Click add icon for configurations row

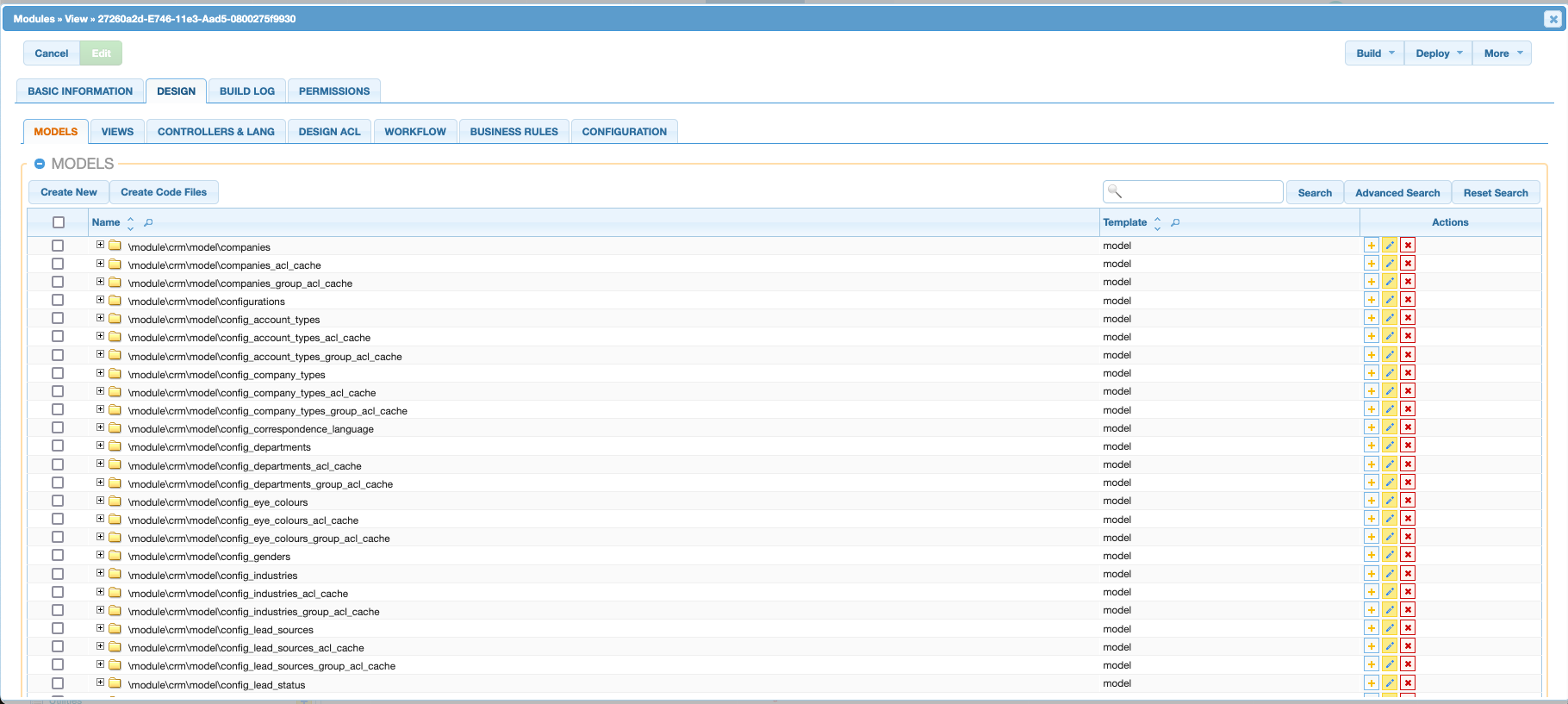[x=1372, y=300]
